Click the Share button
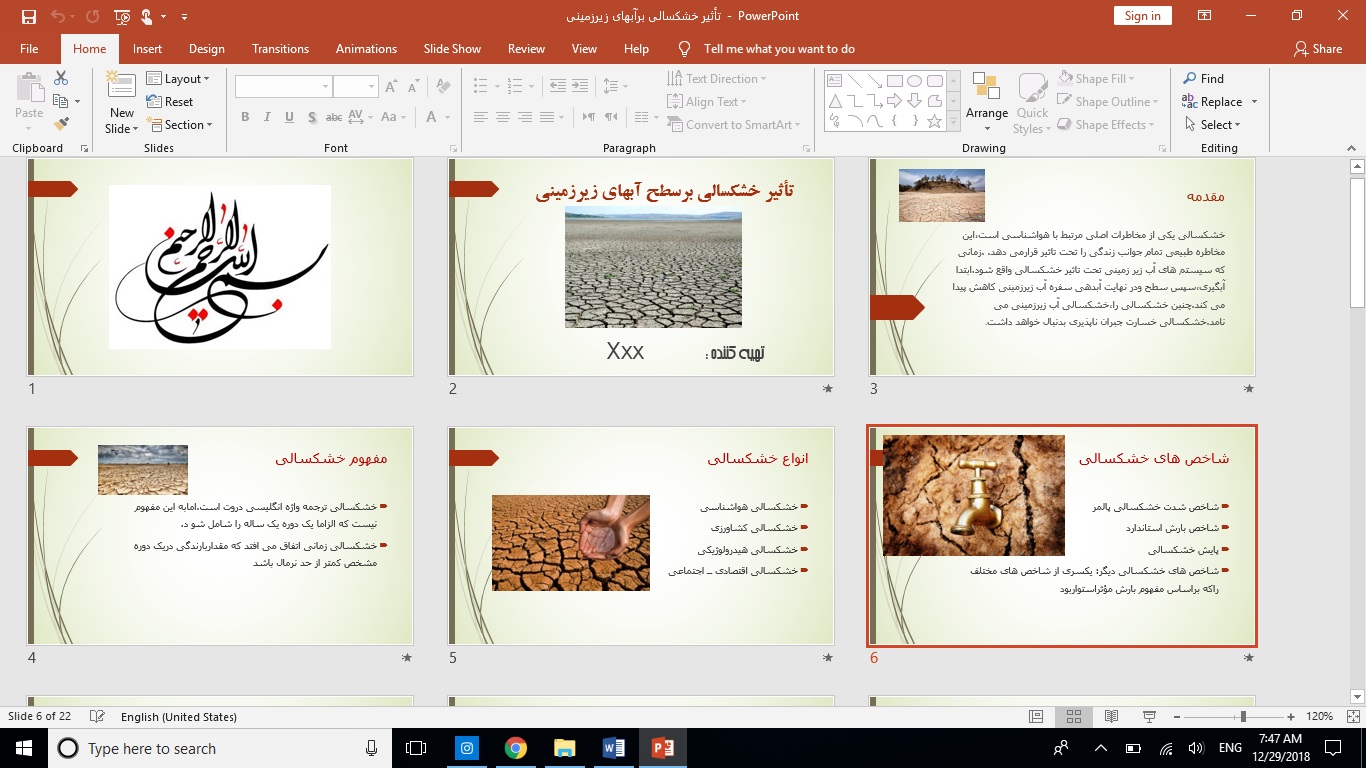The image size is (1366, 768). [x=1317, y=49]
